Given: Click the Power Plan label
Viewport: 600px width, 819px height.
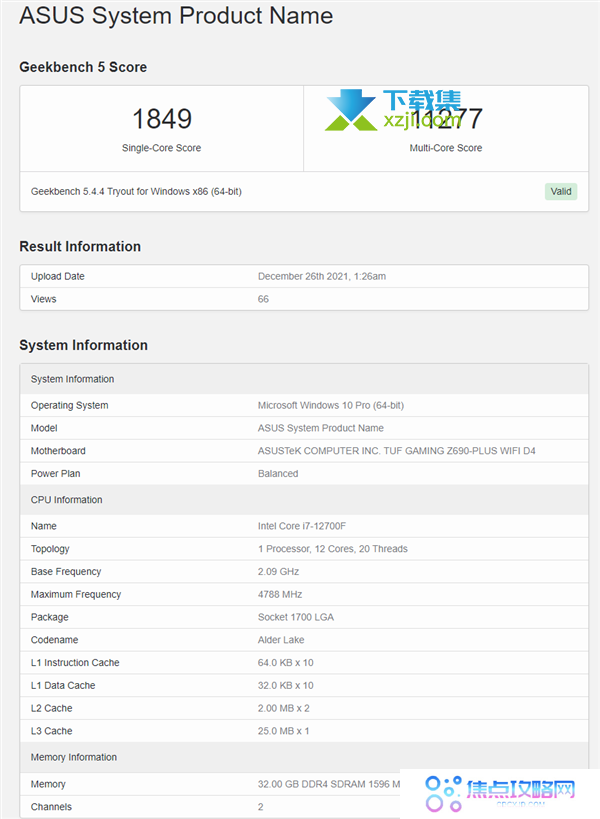Looking at the screenshot, I should coord(55,474).
